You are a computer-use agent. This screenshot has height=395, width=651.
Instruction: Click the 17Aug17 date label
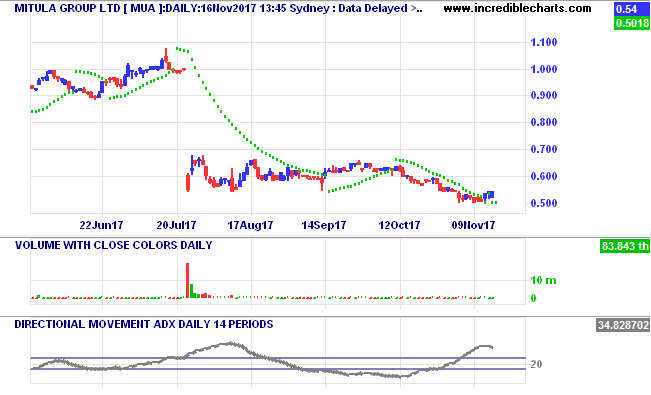point(250,226)
